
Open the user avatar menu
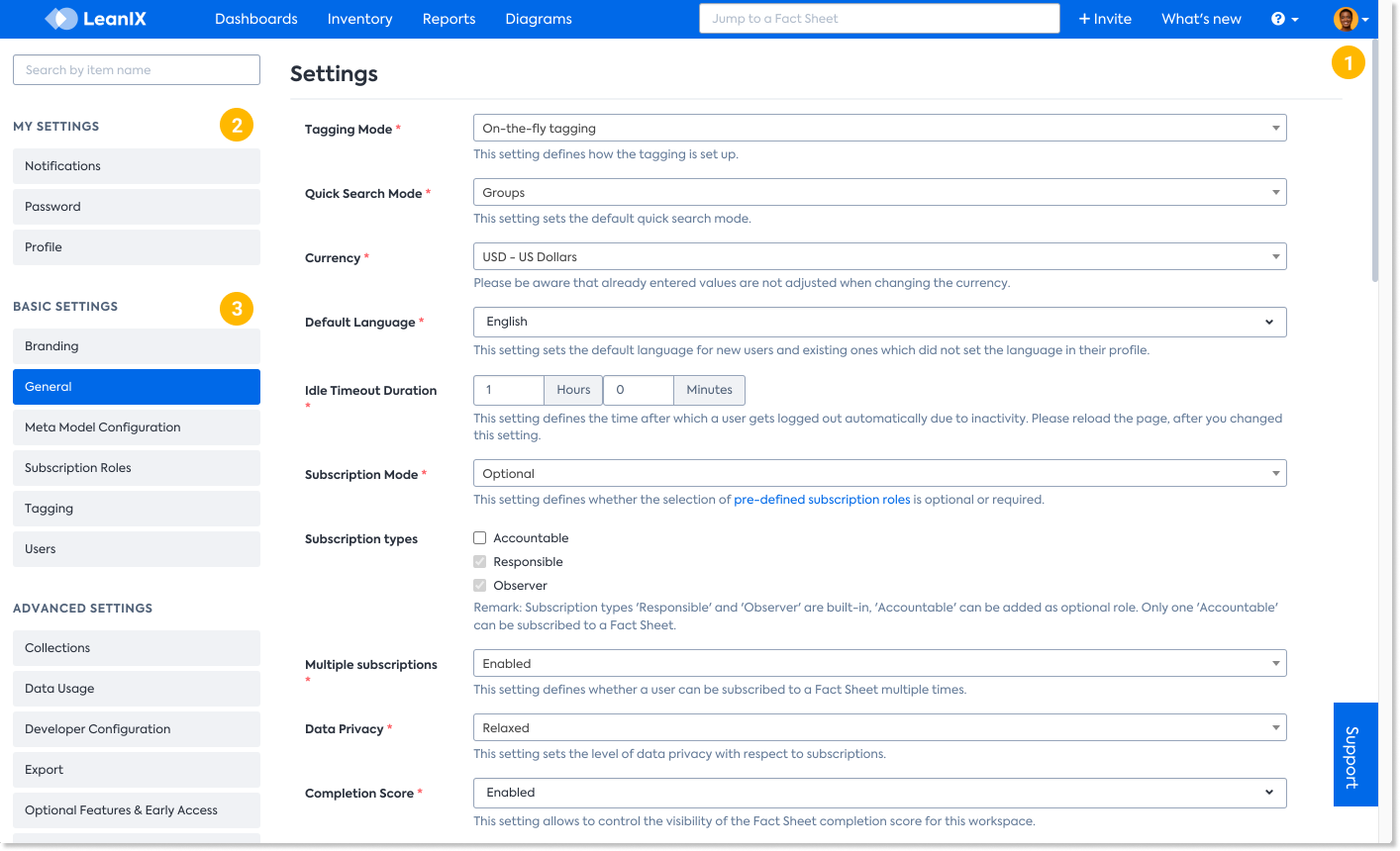point(1351,19)
